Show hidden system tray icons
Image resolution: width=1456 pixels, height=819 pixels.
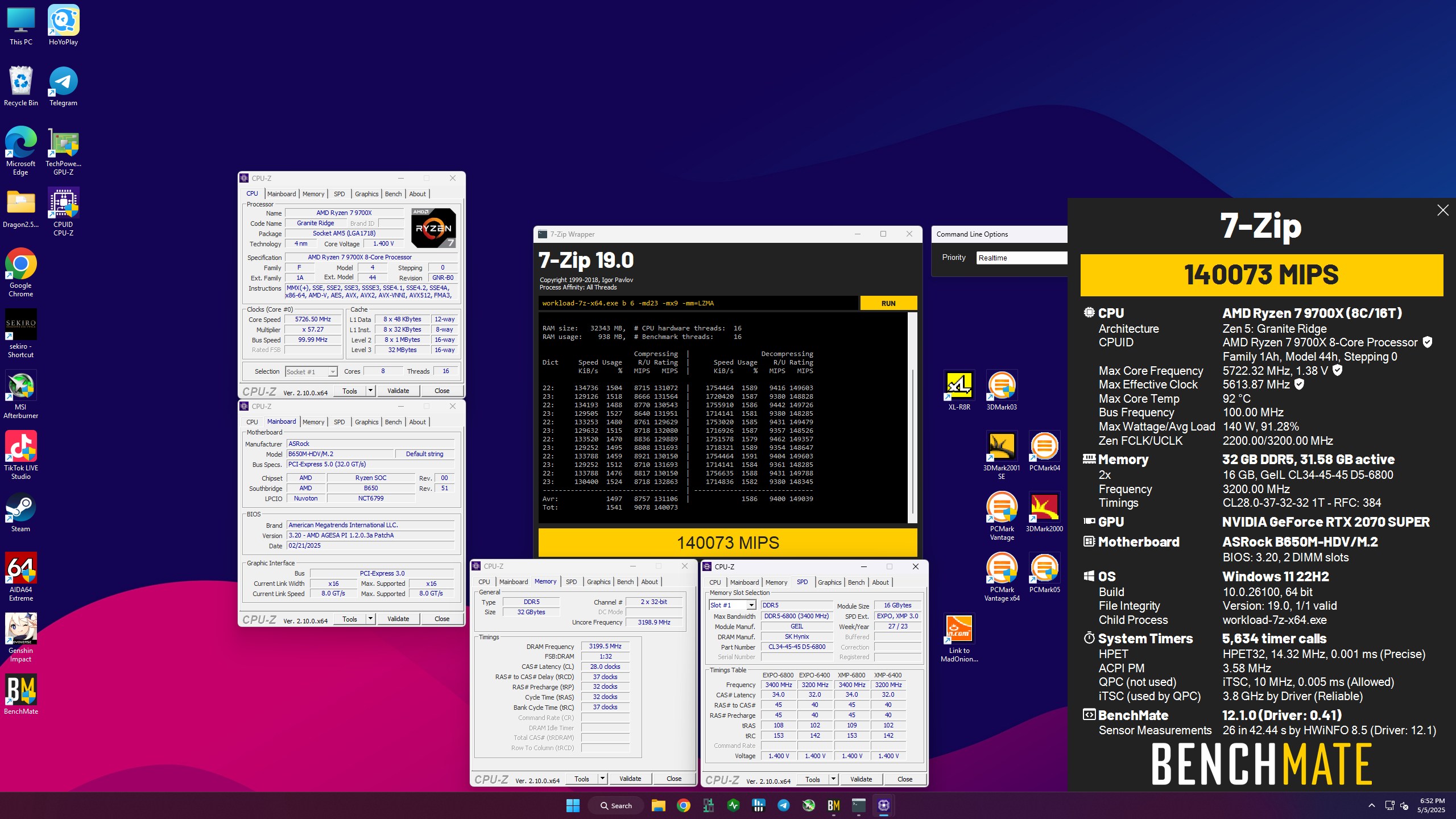[x=1371, y=805]
